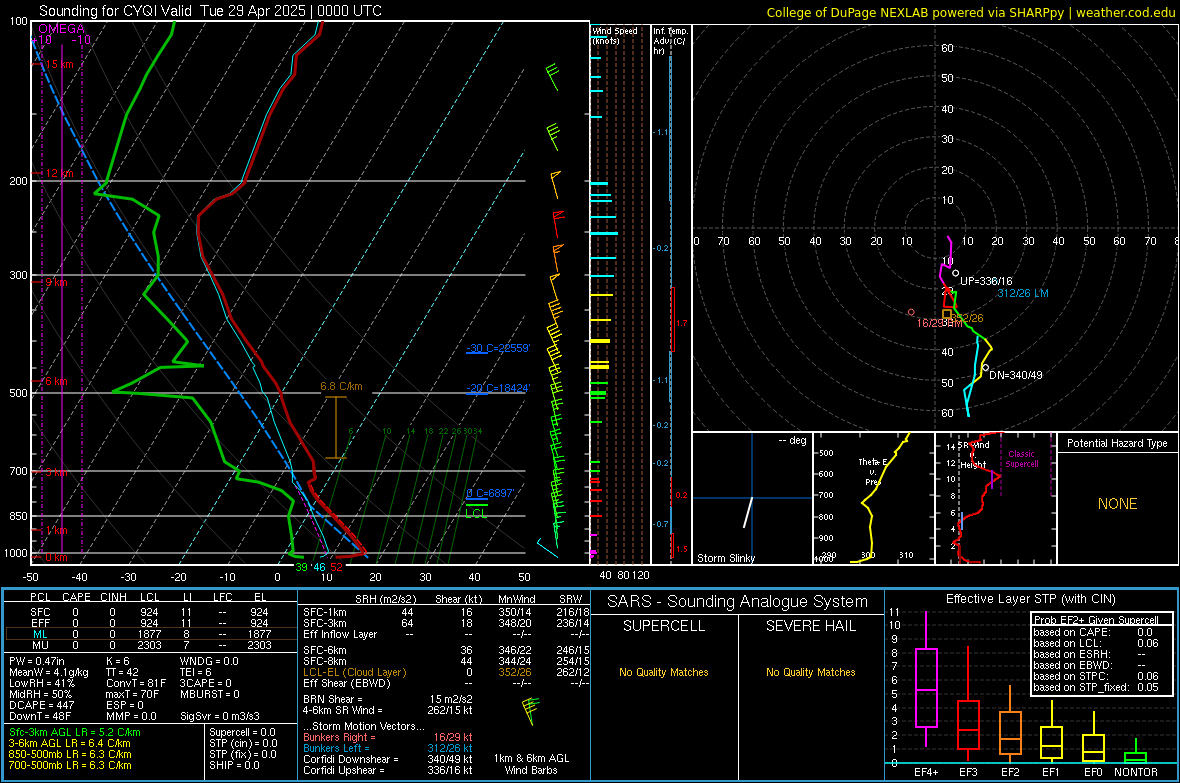This screenshot has width=1180, height=783.
Task: Click the 'SARS - Sounding Analogue System' heading
Action: pyautogui.click(x=738, y=602)
